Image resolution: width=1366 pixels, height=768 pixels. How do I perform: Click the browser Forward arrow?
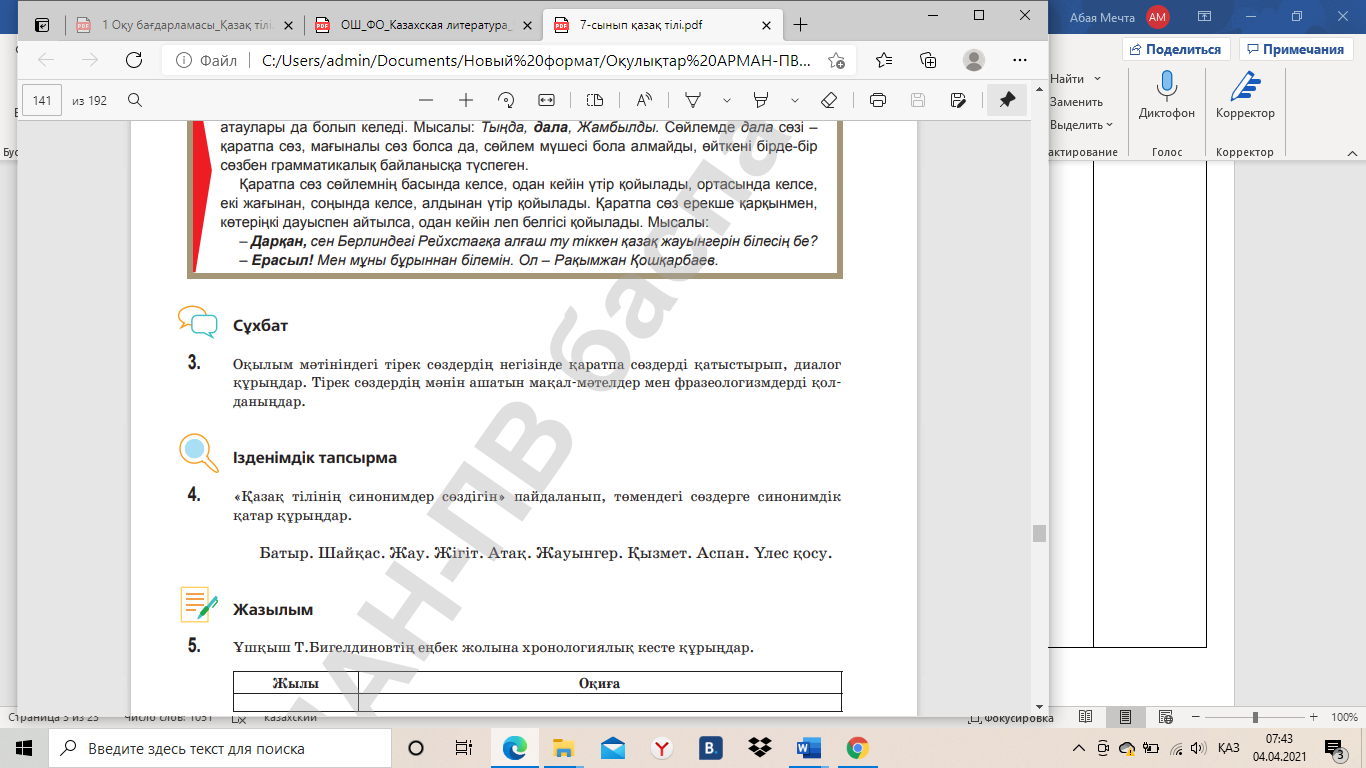point(90,60)
